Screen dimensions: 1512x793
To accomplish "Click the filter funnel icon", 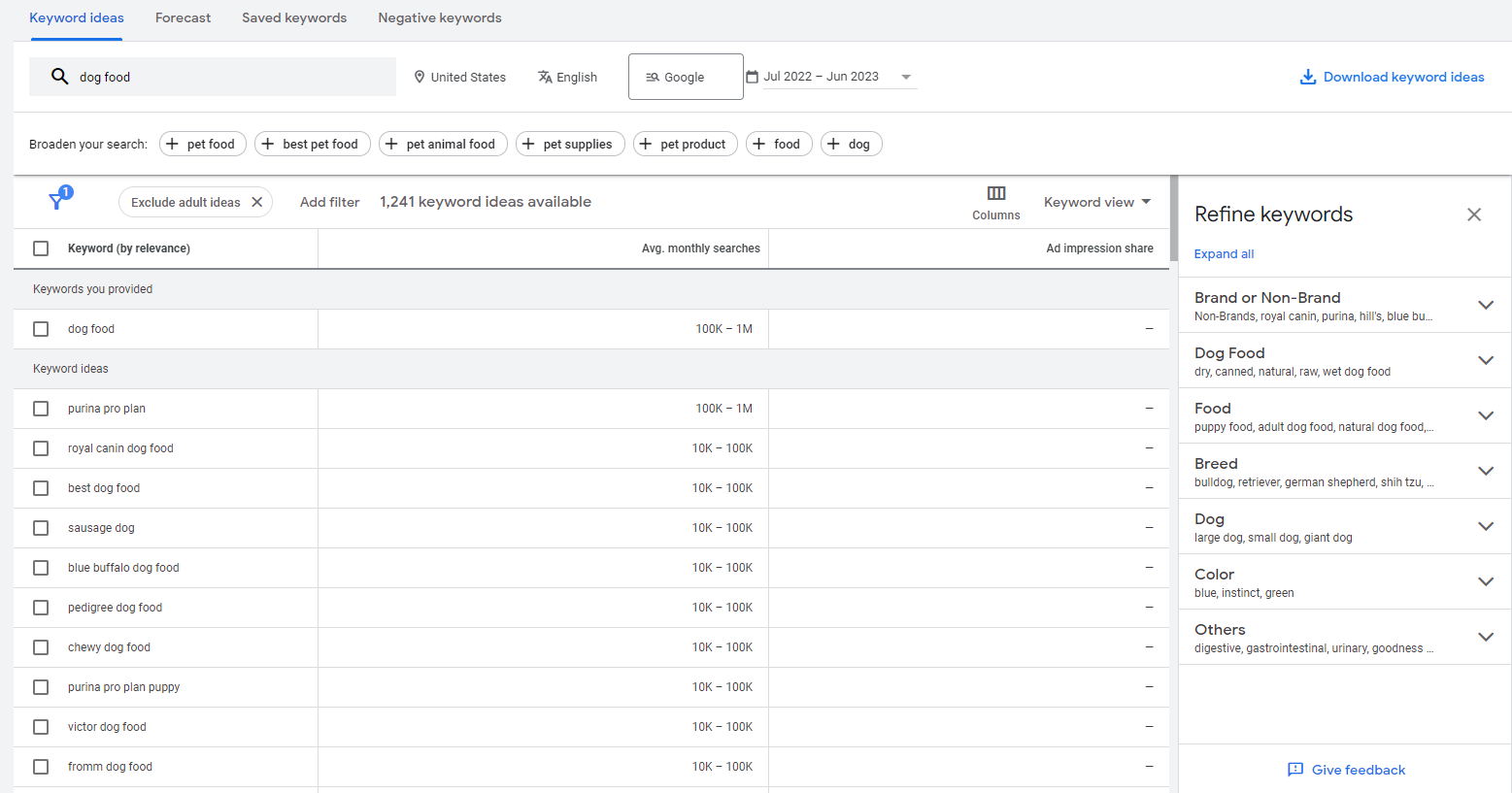I will pyautogui.click(x=58, y=201).
